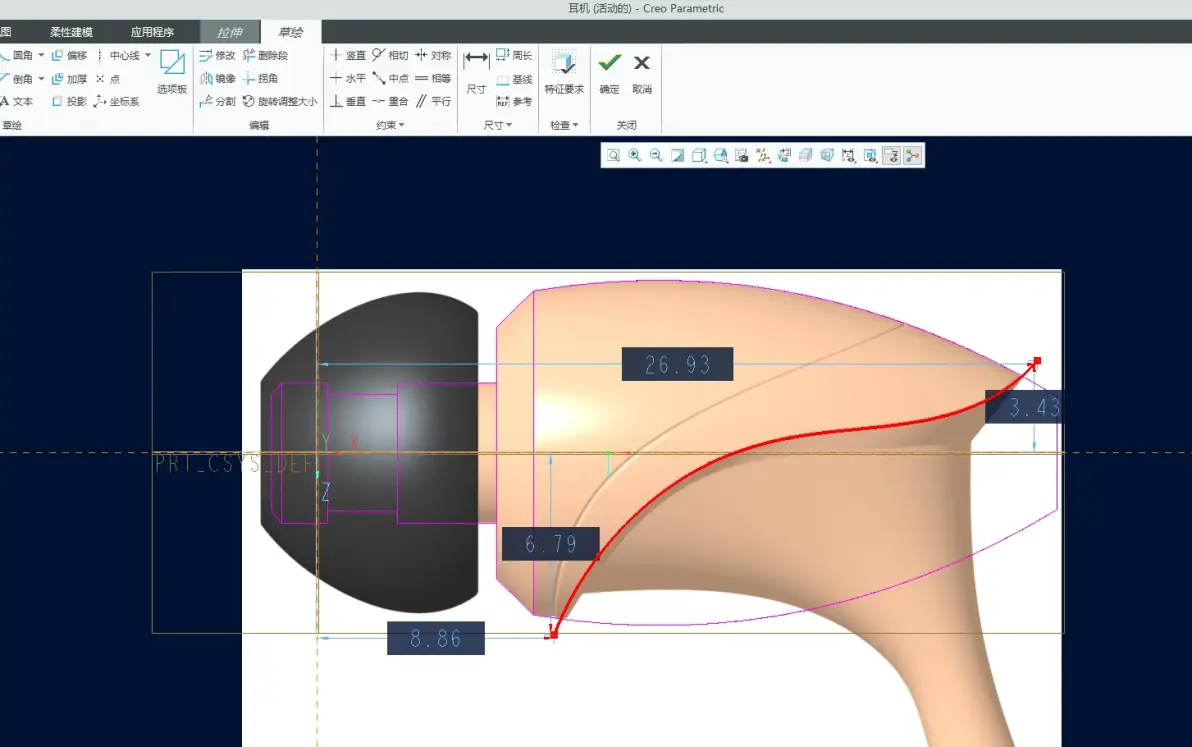1192x747 pixels.
Task: Choose the 镜像 mirror tool
Action: coord(217,78)
